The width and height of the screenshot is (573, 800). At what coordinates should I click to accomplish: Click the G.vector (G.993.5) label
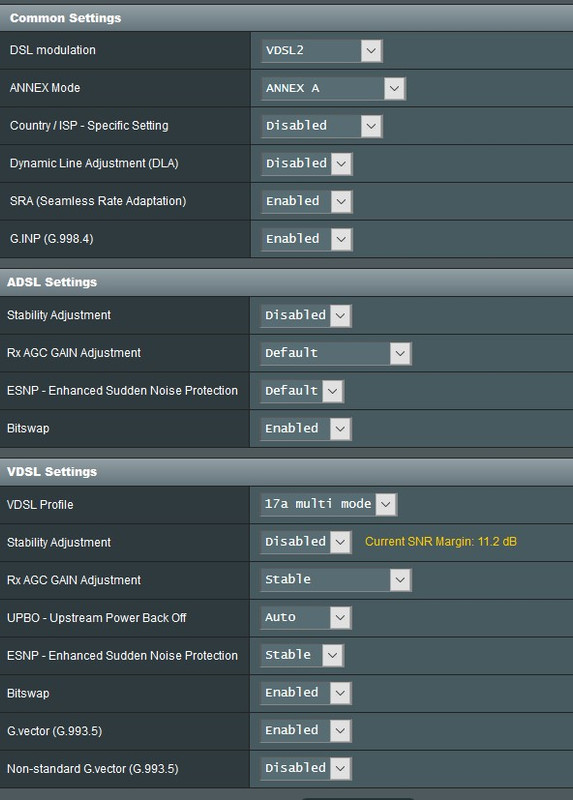click(55, 732)
